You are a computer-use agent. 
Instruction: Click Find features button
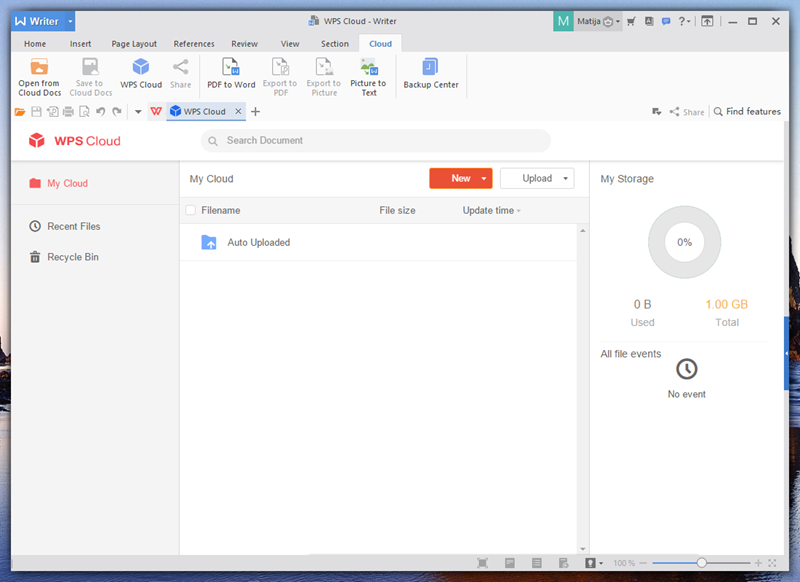[747, 112]
